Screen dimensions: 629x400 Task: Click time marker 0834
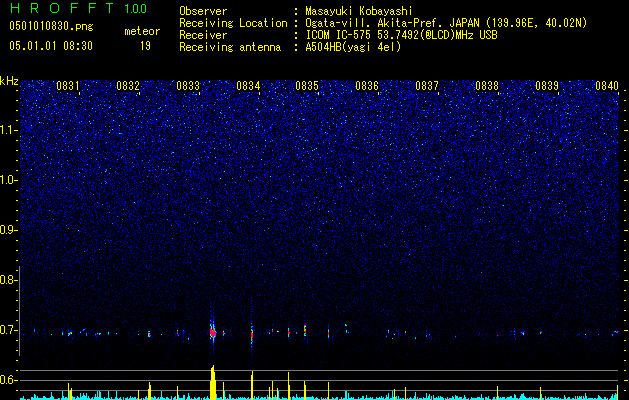coord(248,85)
